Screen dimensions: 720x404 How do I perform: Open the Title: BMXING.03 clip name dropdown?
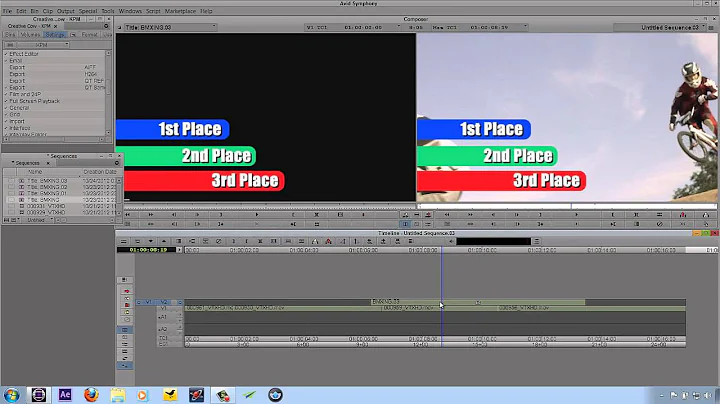point(169,28)
